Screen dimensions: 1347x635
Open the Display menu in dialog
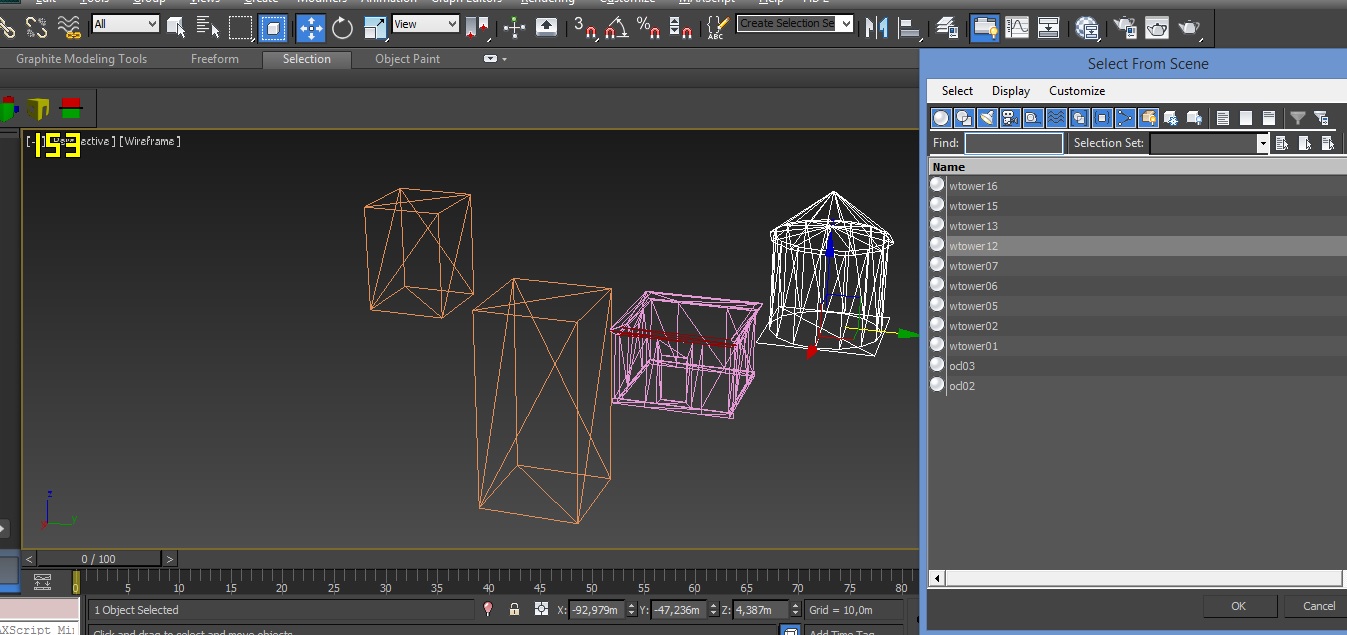[x=1010, y=91]
